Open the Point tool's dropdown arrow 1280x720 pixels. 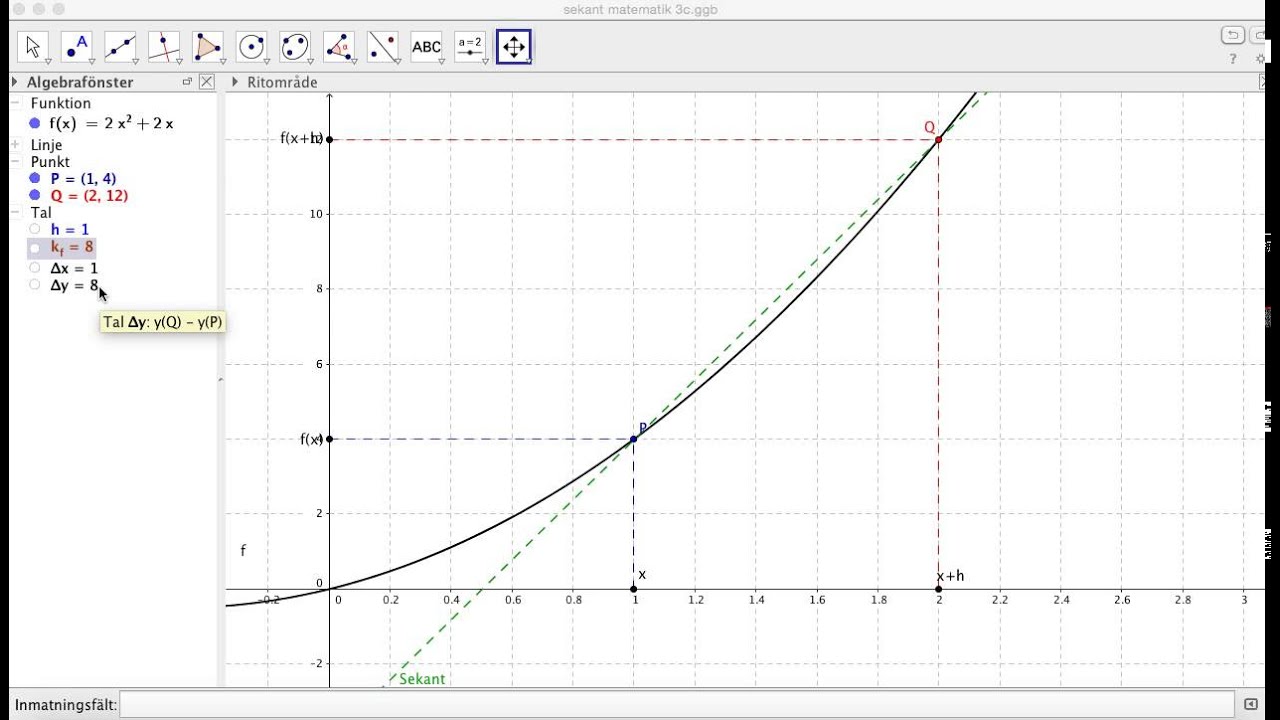92,62
